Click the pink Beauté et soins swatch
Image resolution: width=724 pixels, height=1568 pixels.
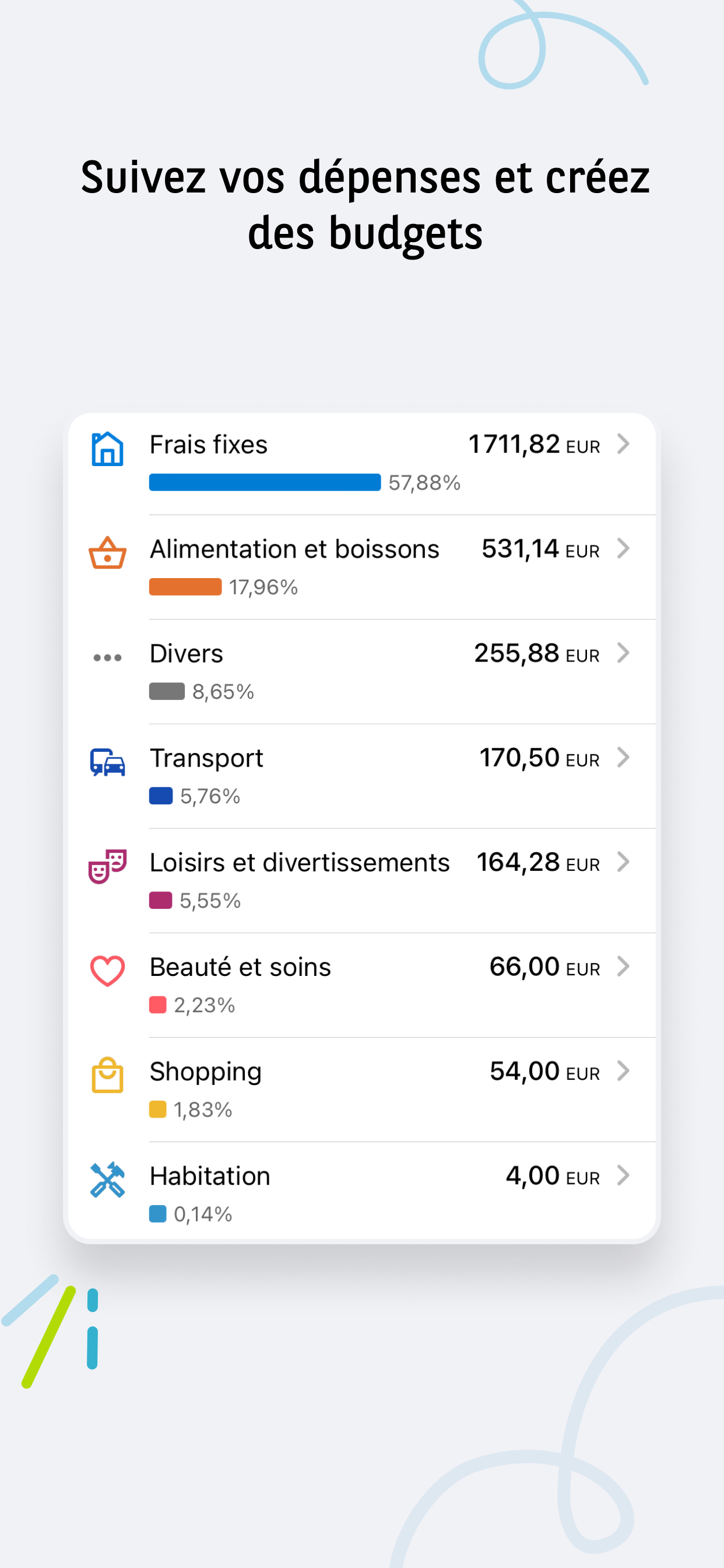[157, 1005]
